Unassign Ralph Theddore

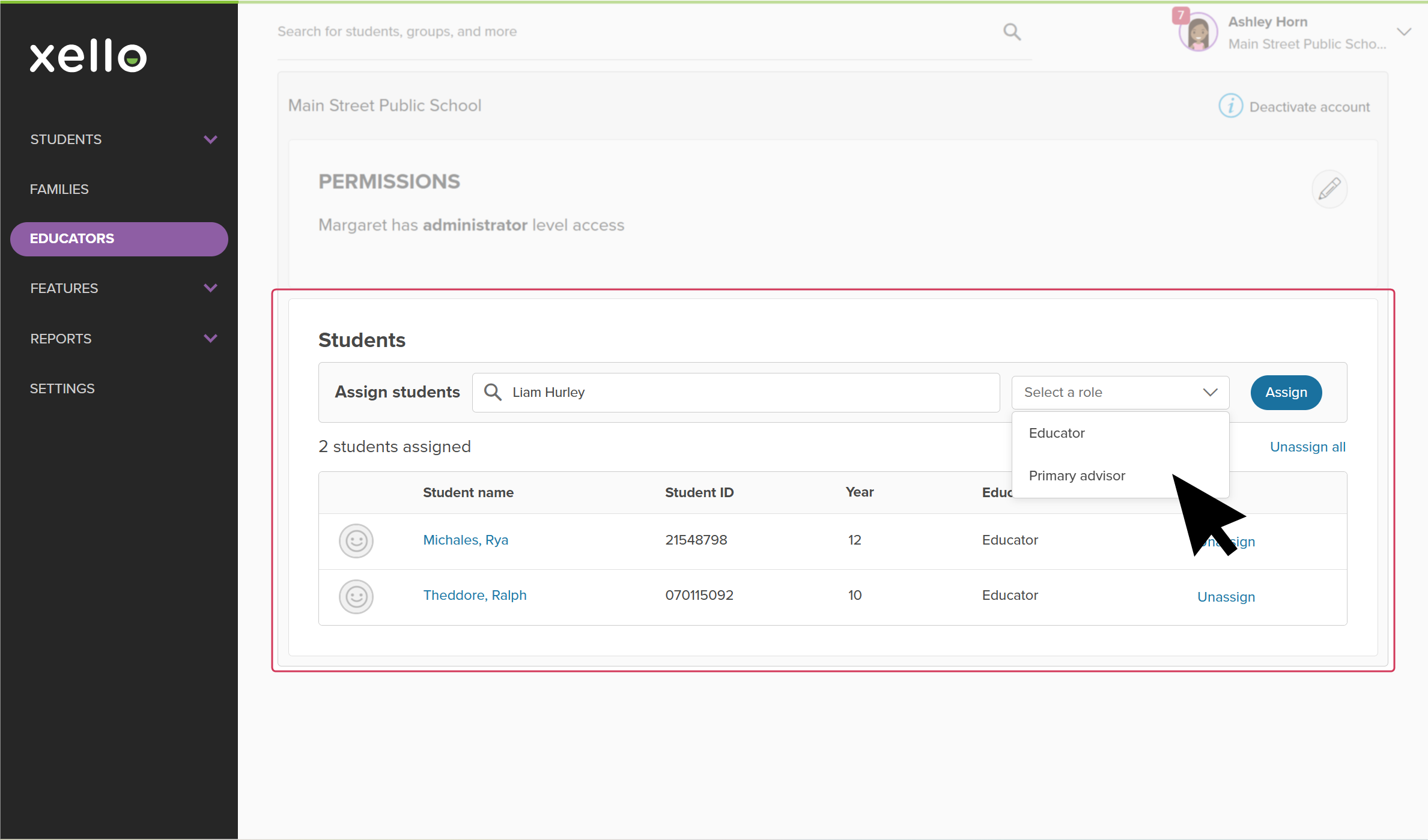(x=1226, y=597)
